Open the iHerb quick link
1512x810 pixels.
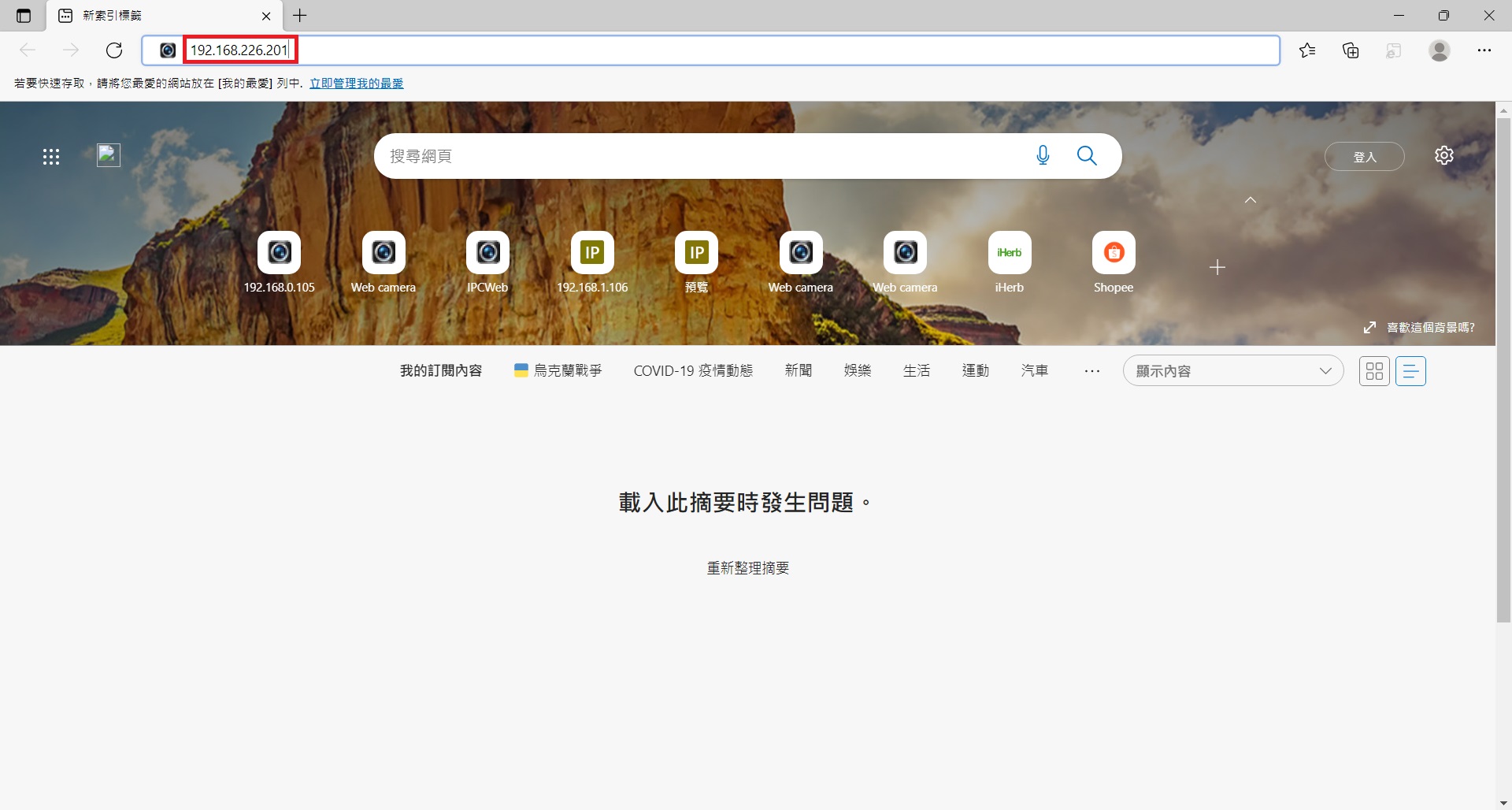point(1010,262)
